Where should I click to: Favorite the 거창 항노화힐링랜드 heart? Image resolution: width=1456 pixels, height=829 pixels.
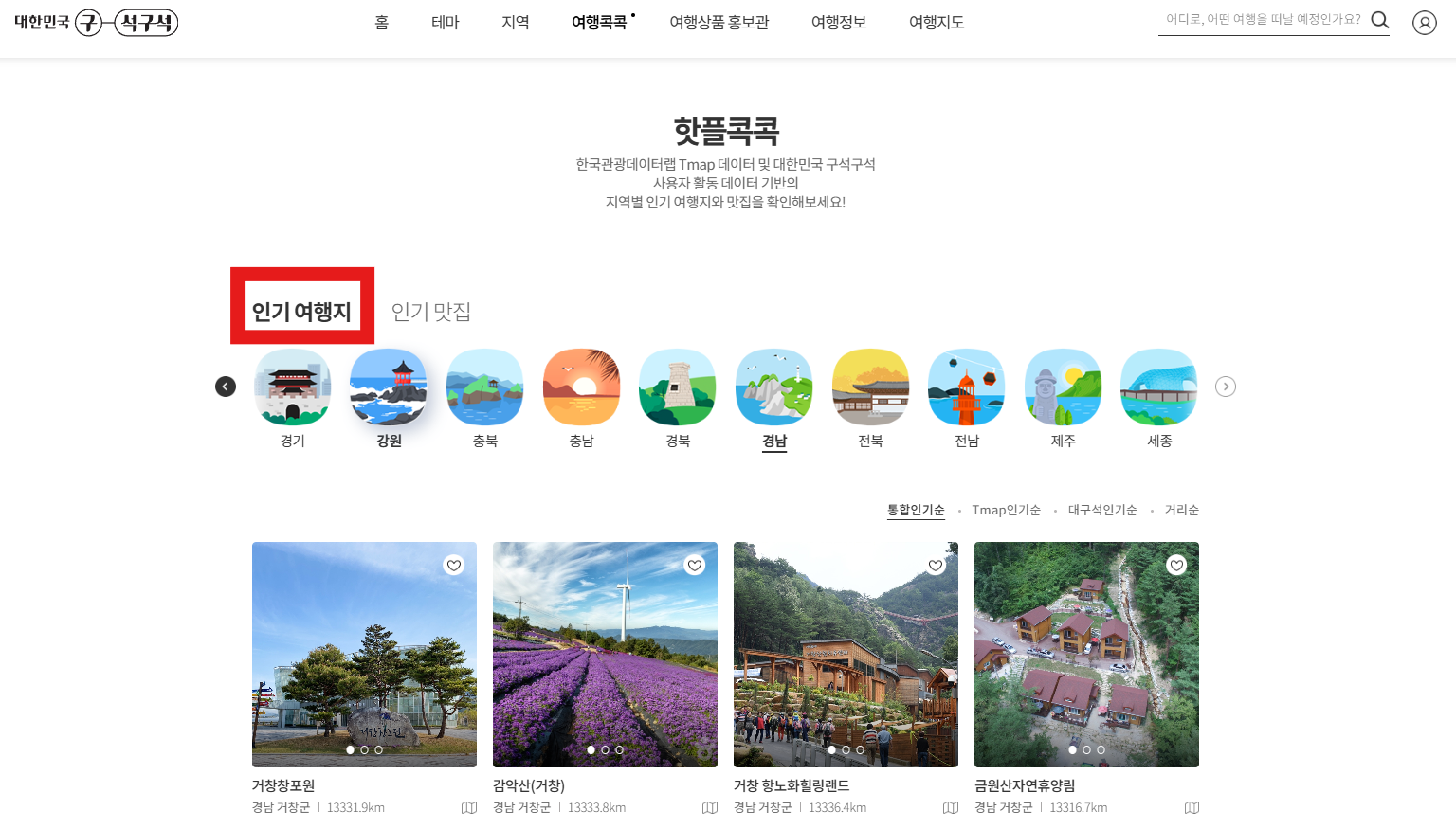936,565
